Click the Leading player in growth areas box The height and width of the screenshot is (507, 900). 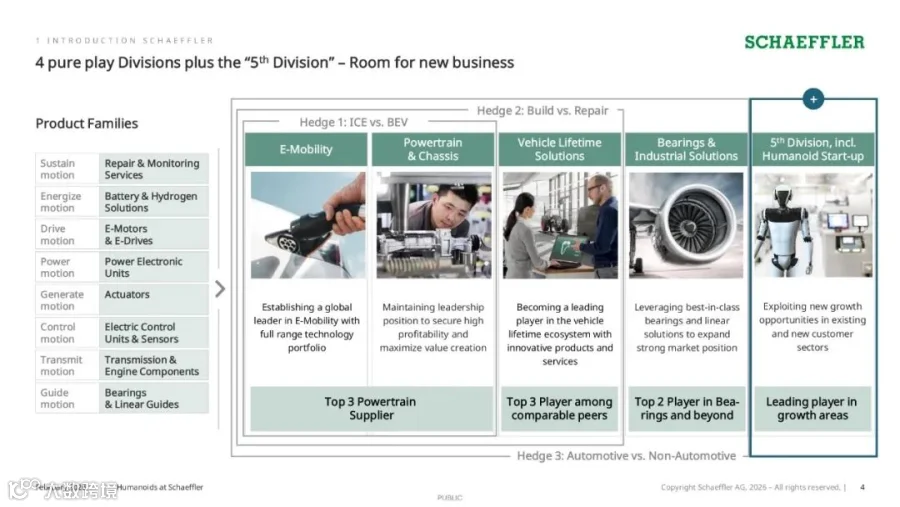point(812,409)
